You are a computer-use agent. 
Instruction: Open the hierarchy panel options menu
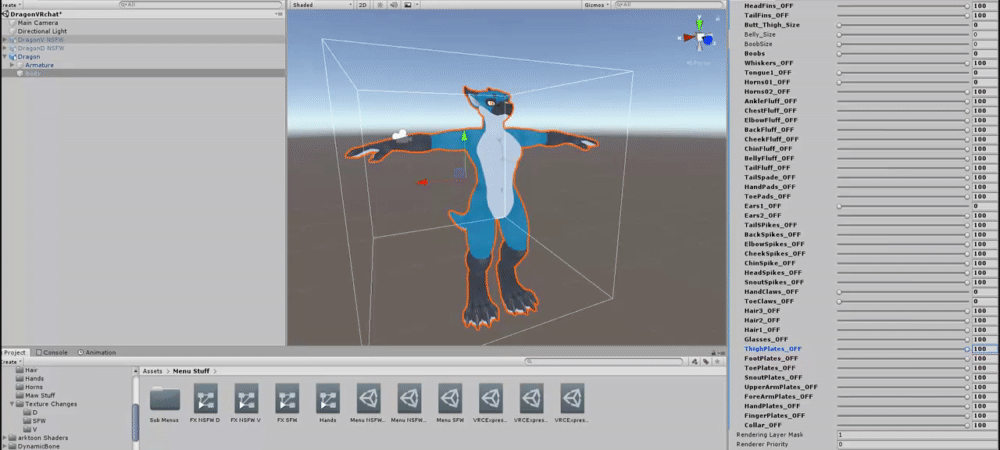tap(279, 13)
